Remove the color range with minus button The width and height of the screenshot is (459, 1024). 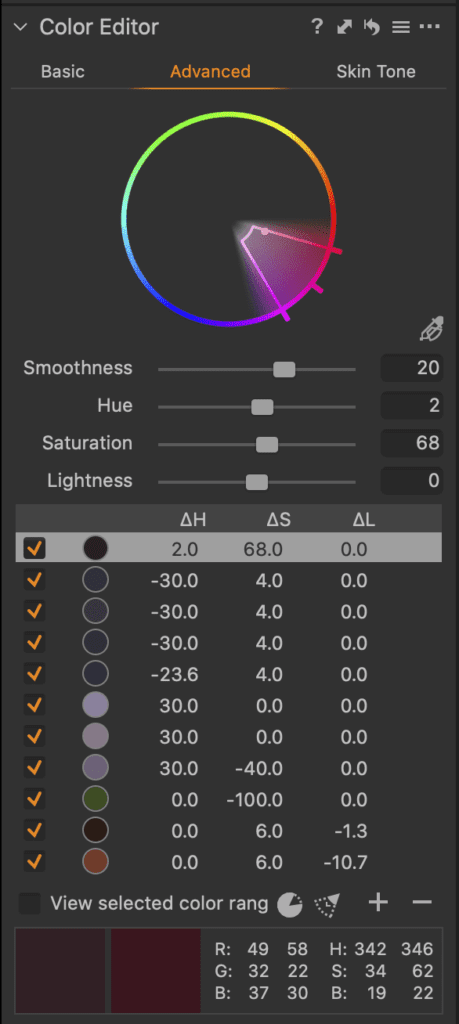[x=422, y=903]
